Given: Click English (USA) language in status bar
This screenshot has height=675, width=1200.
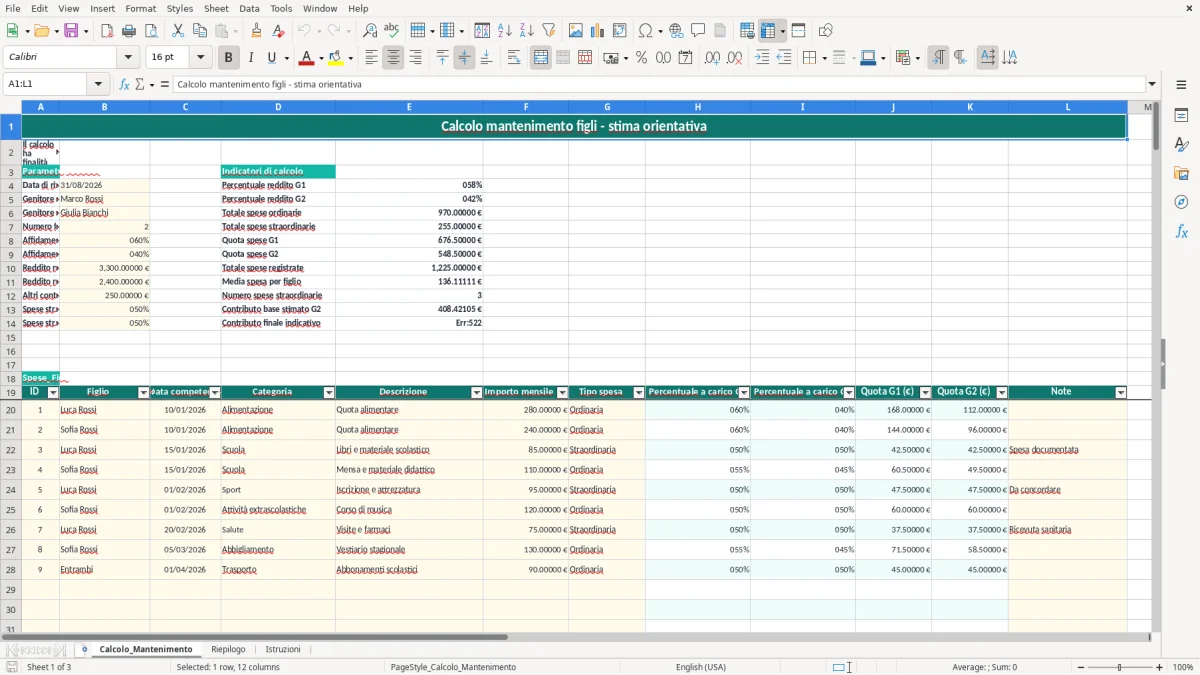Looking at the screenshot, I should [701, 667].
